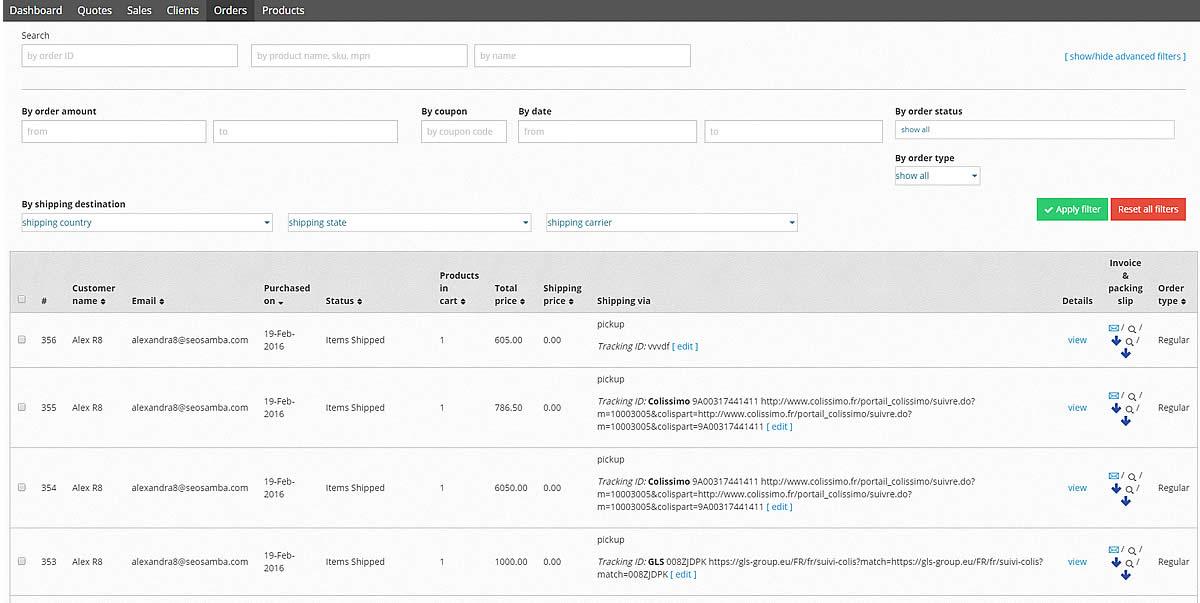Toggle the select-all checkbox in table header

click(22, 299)
